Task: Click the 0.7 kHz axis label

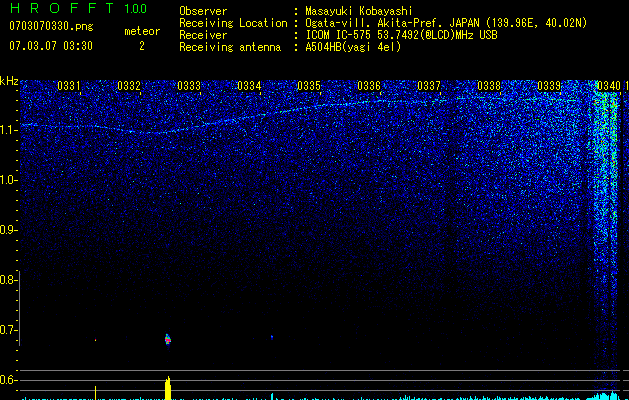Action: (8, 330)
